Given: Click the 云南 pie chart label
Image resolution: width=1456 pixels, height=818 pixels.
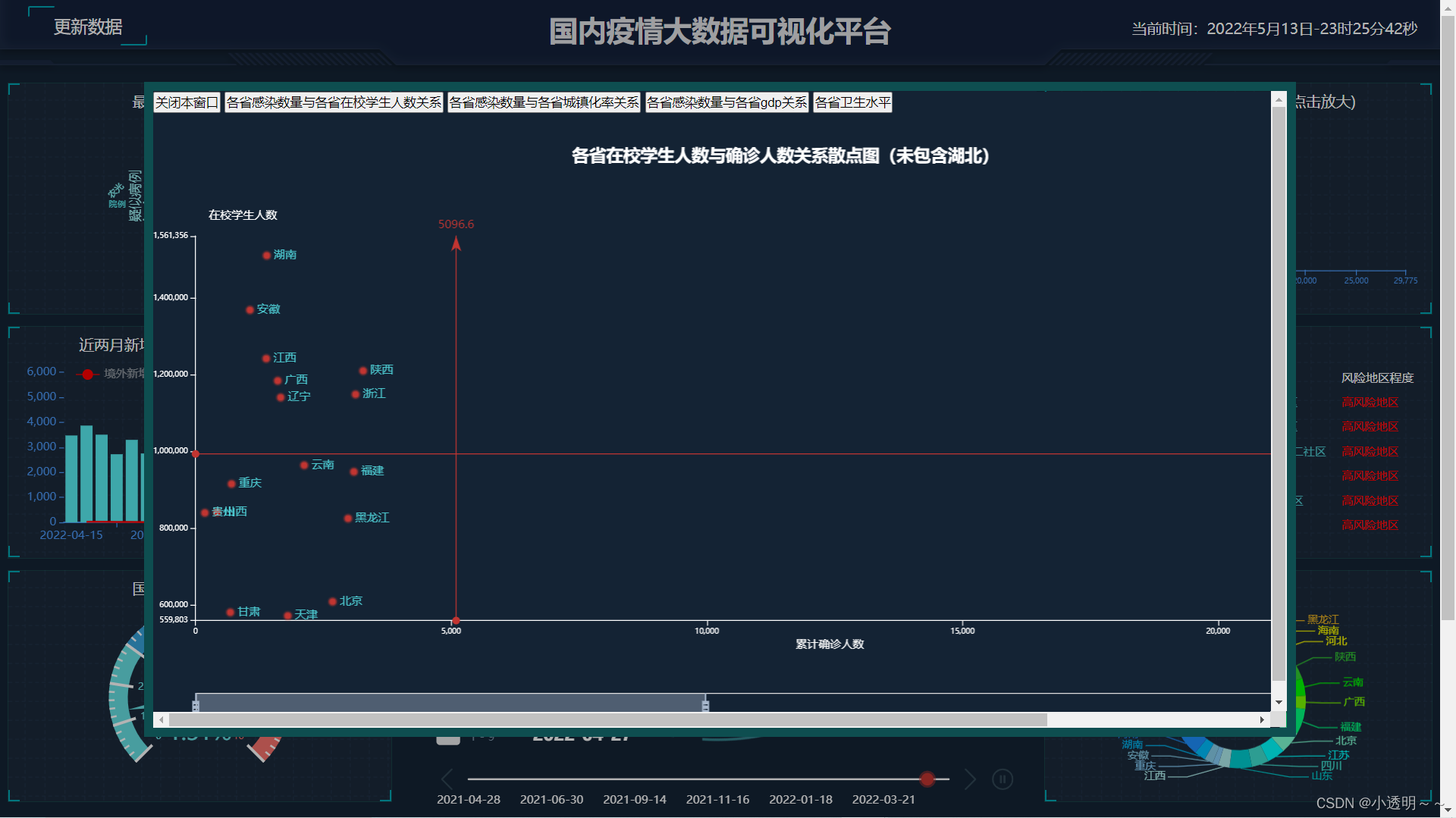Looking at the screenshot, I should click(x=1353, y=682).
